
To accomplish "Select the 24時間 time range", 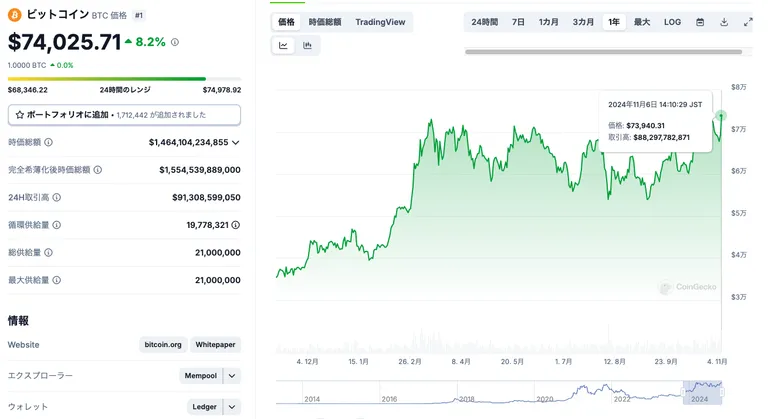I will (484, 22).
